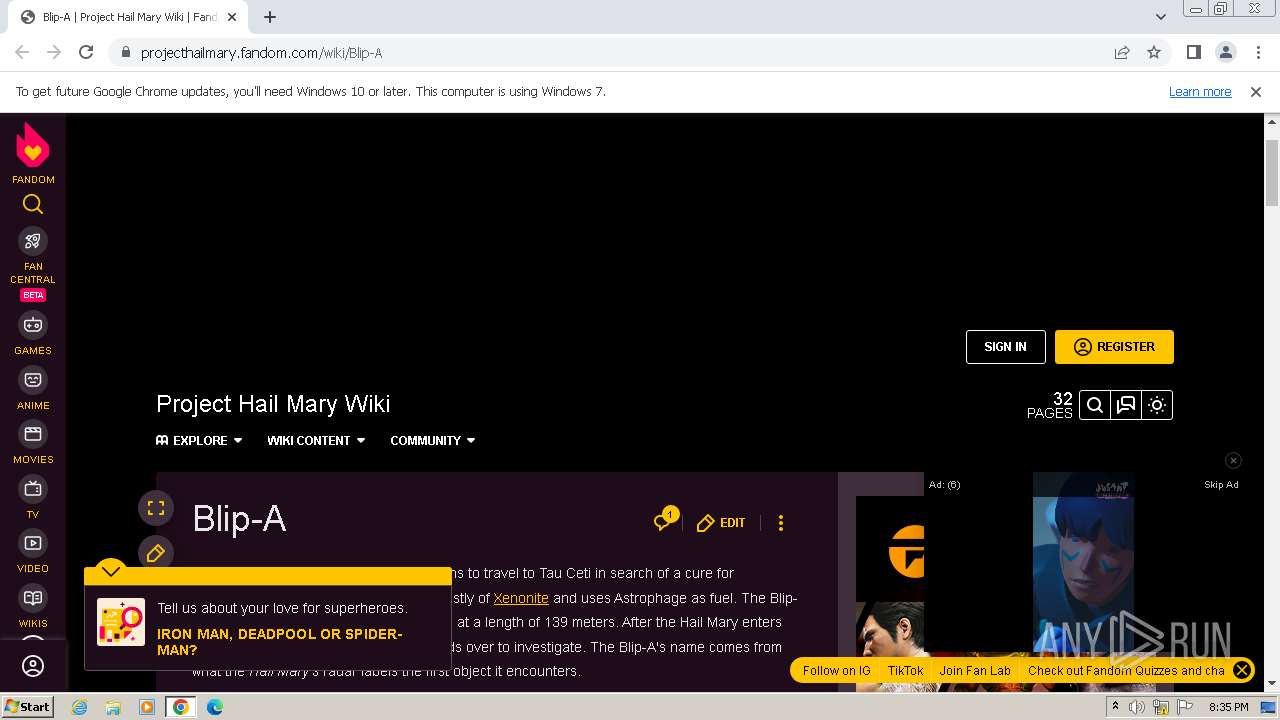Viewport: 1280px width, 720px height.
Task: Click the Follow on IG link
Action: click(836, 671)
